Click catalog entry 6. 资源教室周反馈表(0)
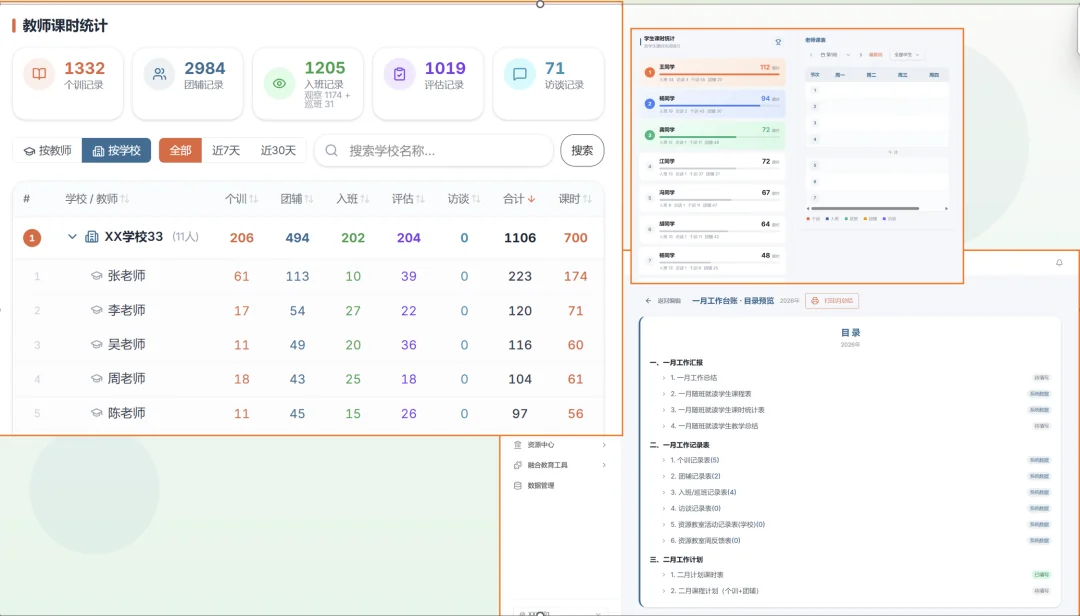The image size is (1080, 616). coord(705,541)
